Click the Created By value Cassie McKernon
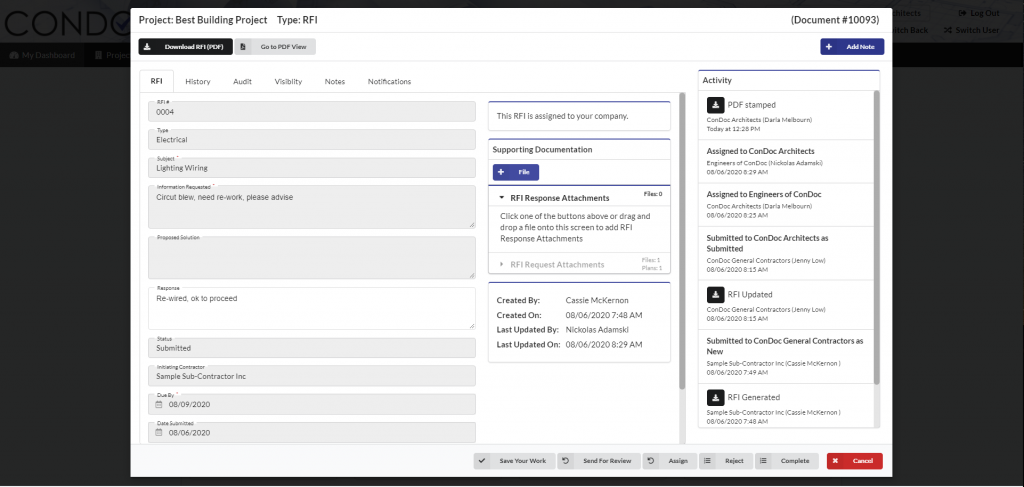 (597, 300)
